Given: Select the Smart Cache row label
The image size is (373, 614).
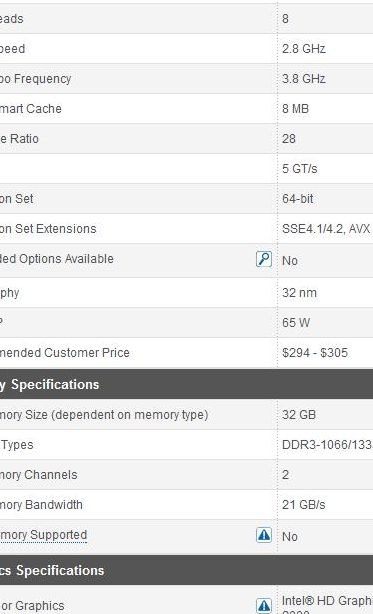Looking at the screenshot, I should pos(31,108).
